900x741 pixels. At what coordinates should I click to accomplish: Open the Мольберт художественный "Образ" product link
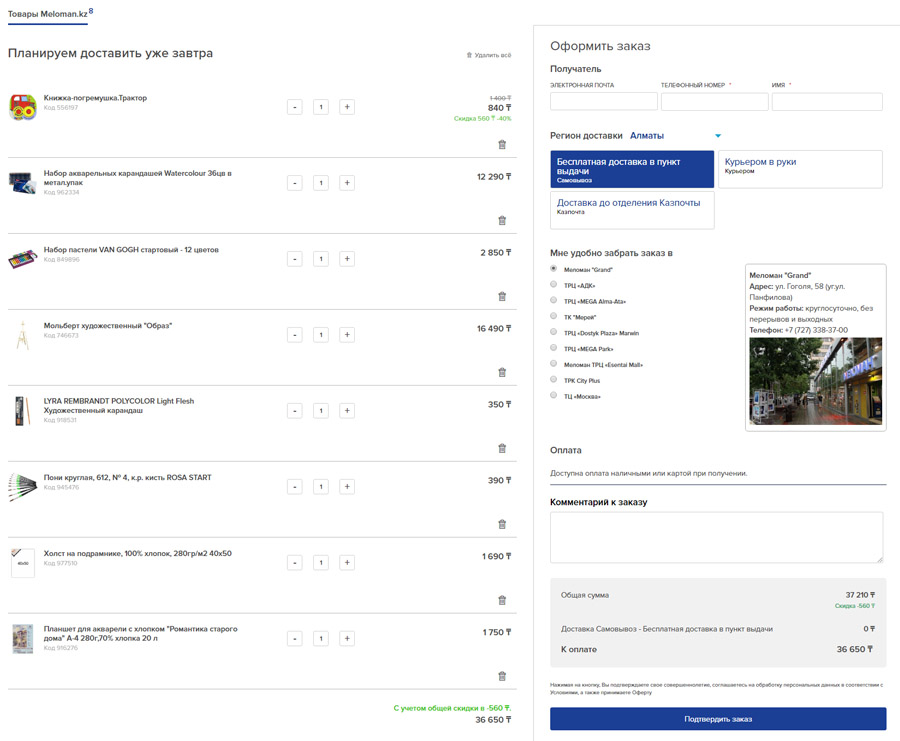click(x=108, y=325)
